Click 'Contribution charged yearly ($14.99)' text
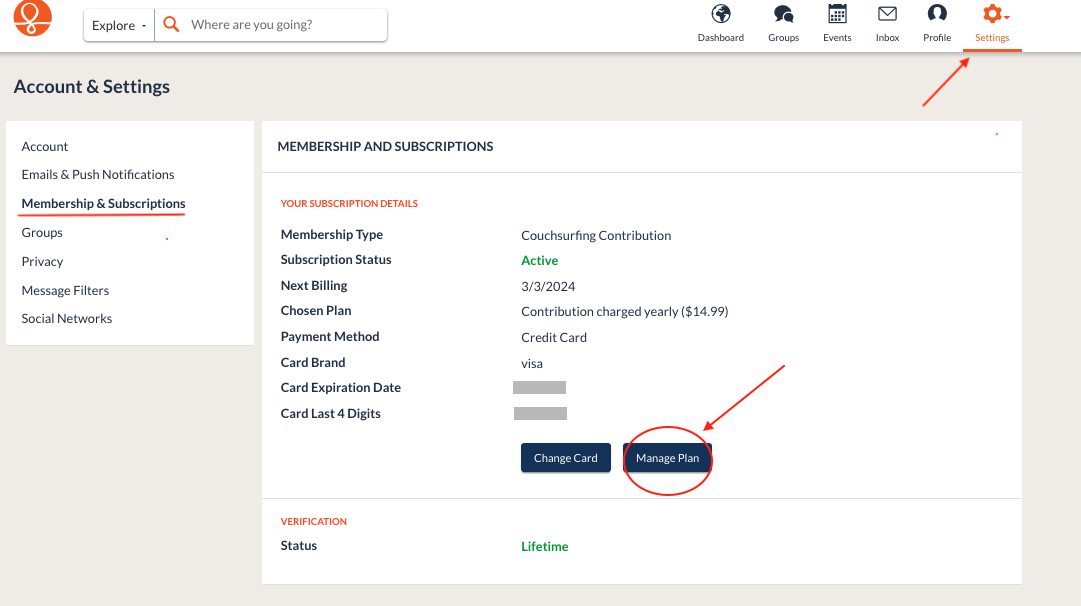 625,312
